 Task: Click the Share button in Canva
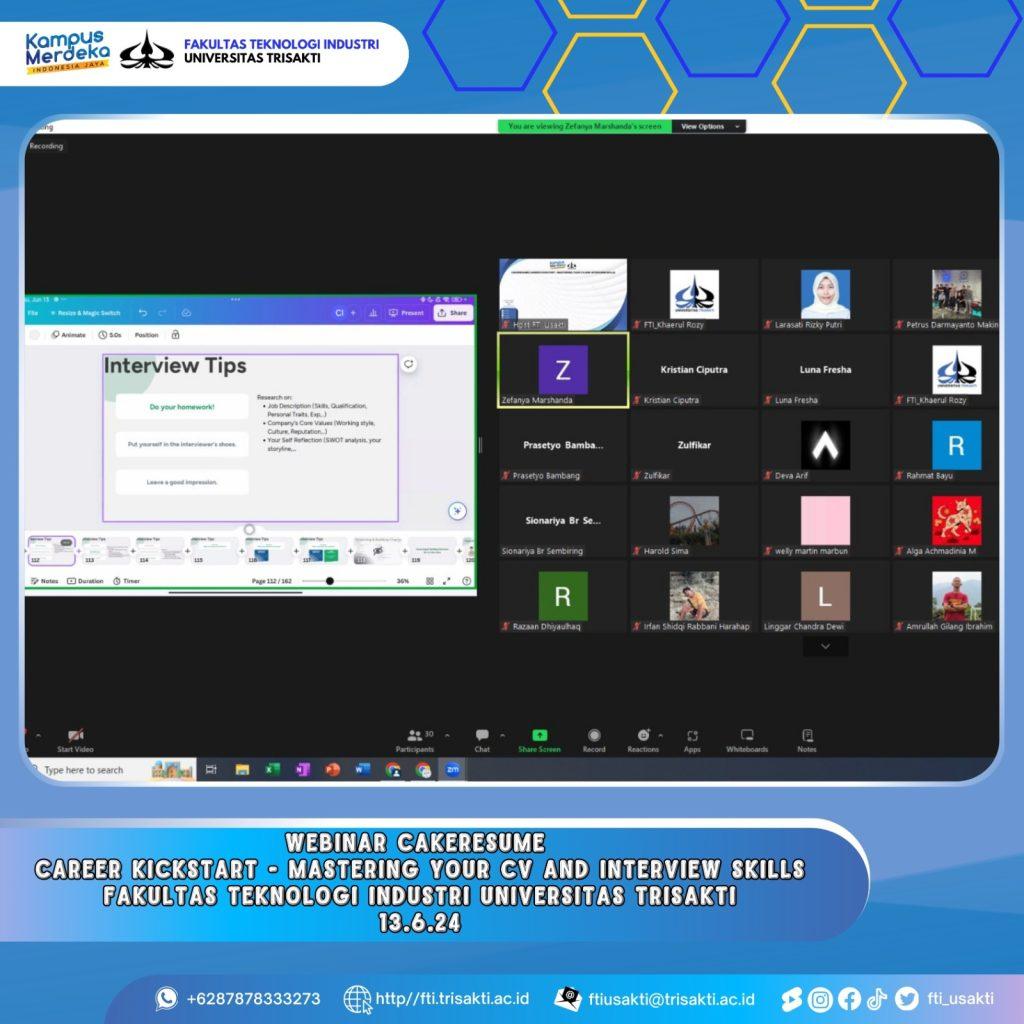pos(453,313)
